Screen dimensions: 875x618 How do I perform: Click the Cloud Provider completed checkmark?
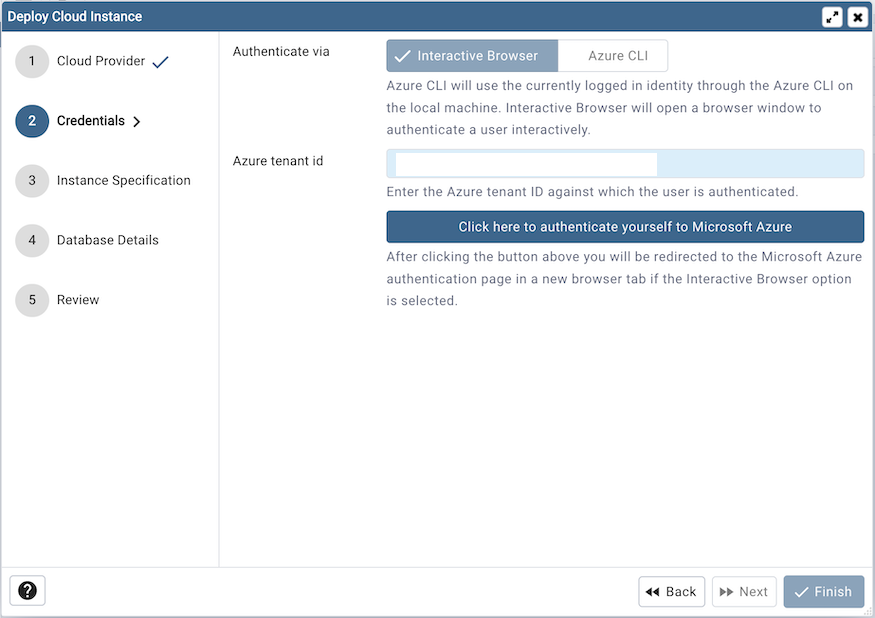point(158,60)
